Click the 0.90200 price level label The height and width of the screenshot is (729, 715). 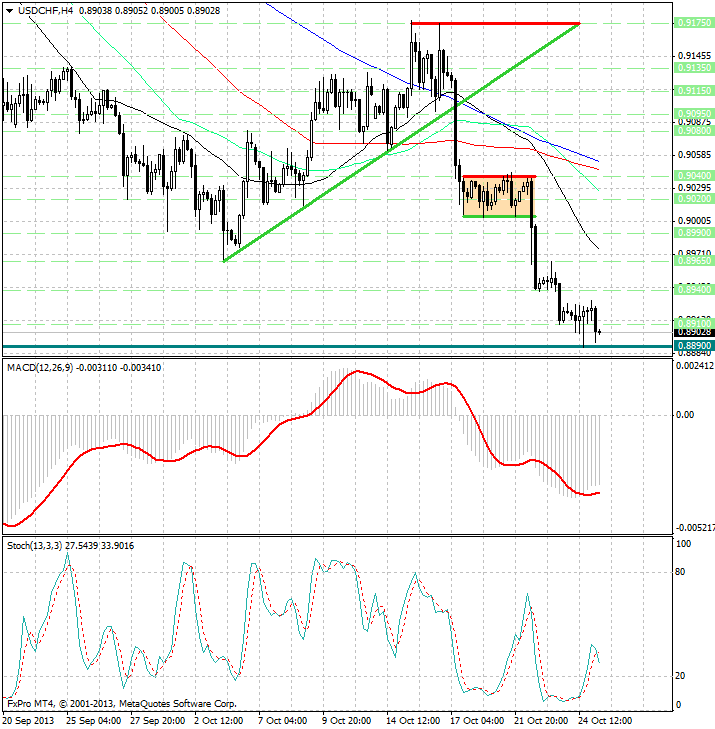click(x=694, y=199)
